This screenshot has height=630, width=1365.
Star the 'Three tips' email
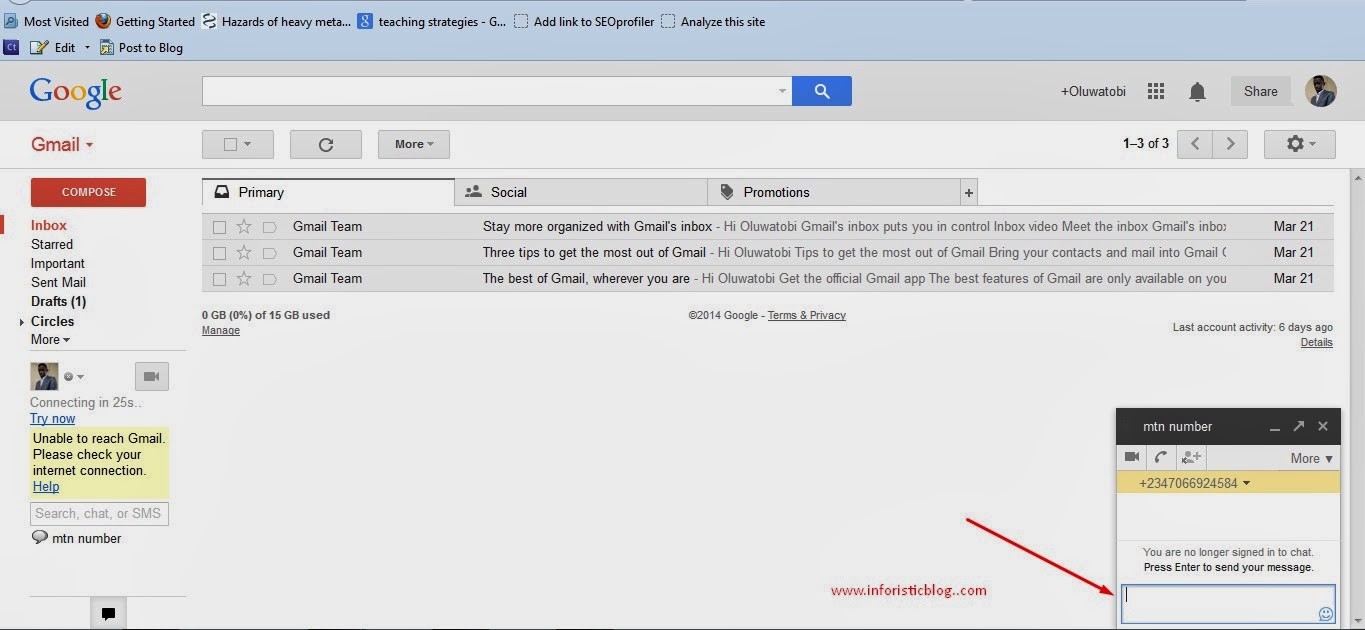243,253
